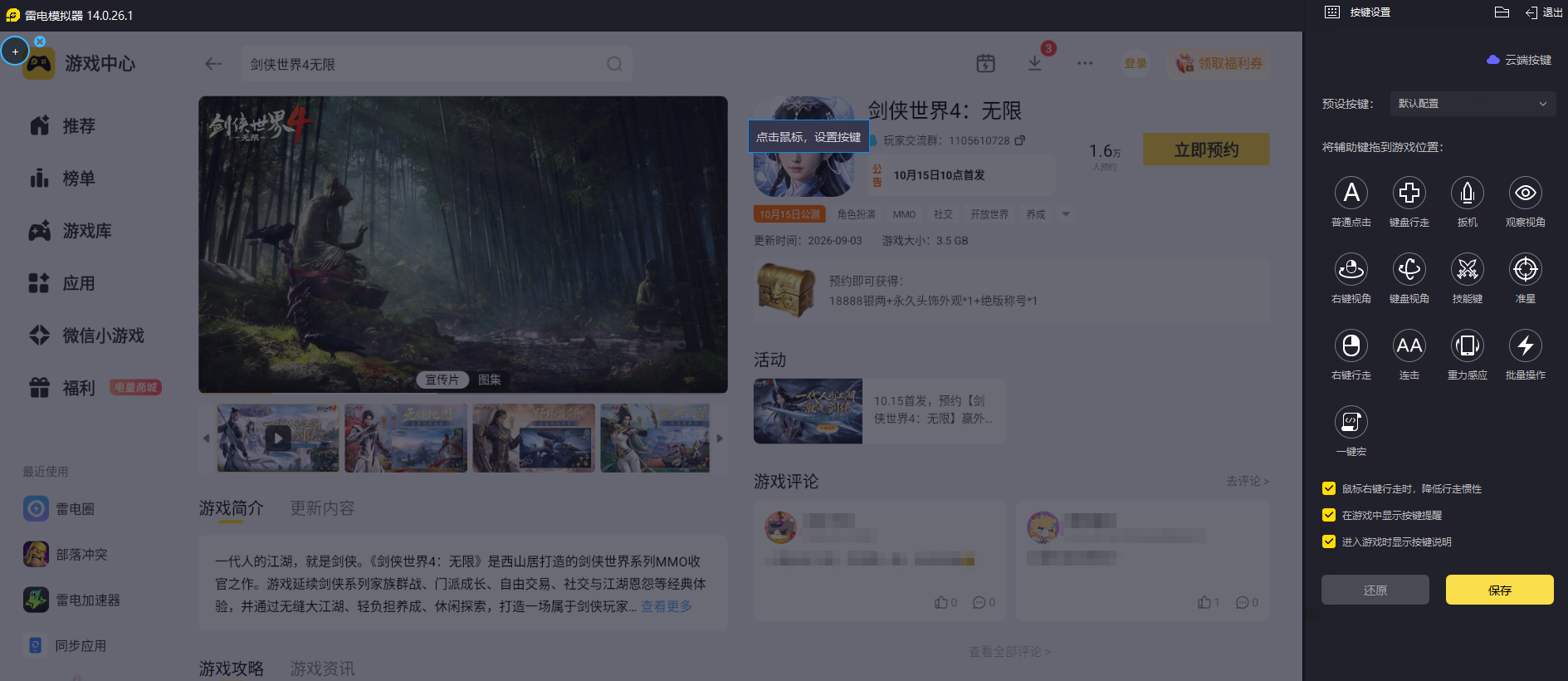Toggle 鼠标右键行走时 降低行走惯性 checkbox
Viewport: 1568px width, 681px height.
coord(1329,488)
